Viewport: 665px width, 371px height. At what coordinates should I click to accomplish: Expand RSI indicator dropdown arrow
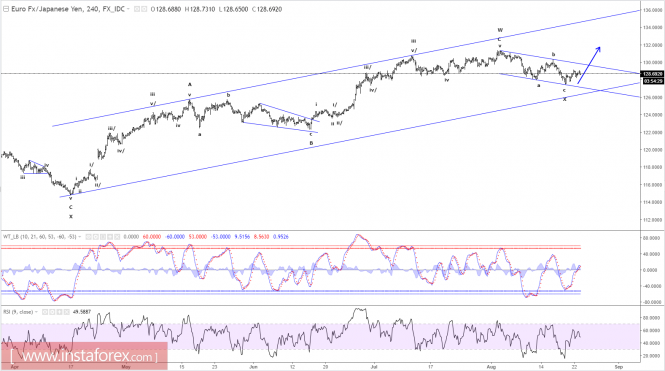click(x=36, y=312)
